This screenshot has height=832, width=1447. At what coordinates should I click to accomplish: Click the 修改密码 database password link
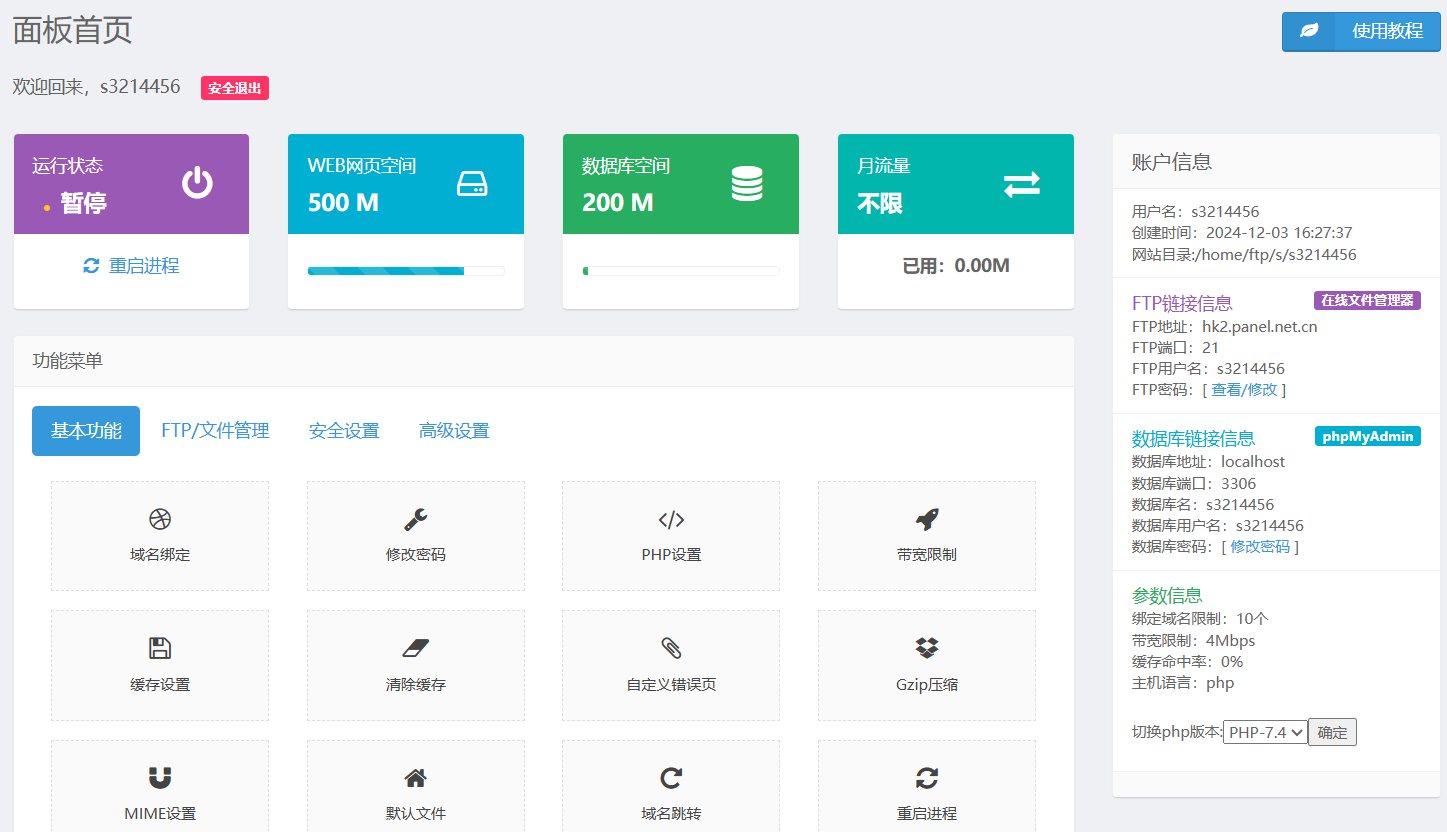tap(1260, 547)
